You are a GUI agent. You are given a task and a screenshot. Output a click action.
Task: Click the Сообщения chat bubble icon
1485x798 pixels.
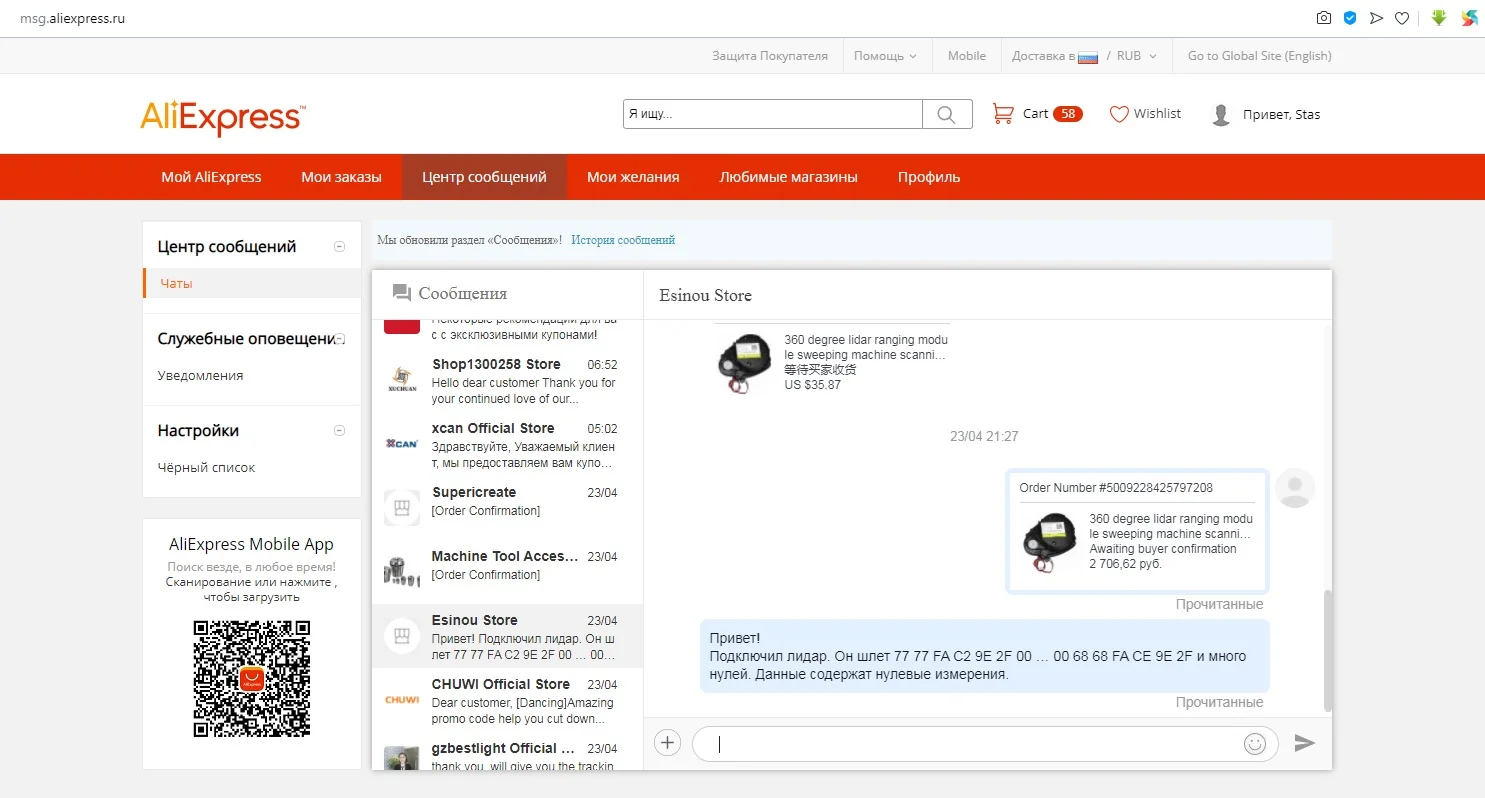pos(402,293)
